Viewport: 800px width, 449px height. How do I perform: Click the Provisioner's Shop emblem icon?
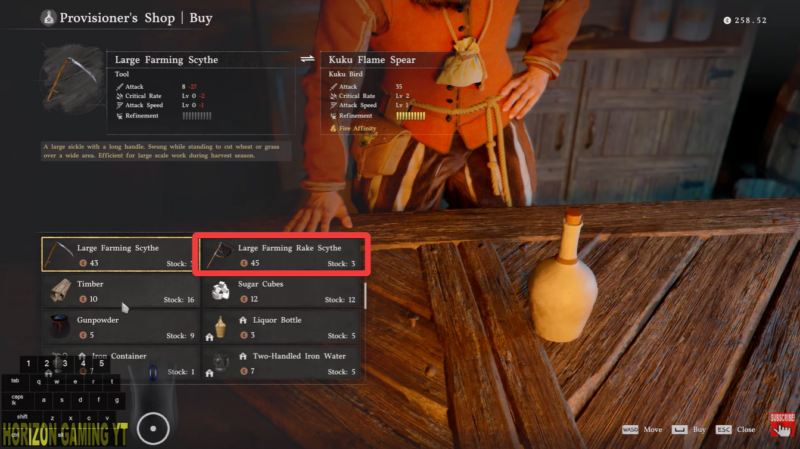pyautogui.click(x=48, y=18)
